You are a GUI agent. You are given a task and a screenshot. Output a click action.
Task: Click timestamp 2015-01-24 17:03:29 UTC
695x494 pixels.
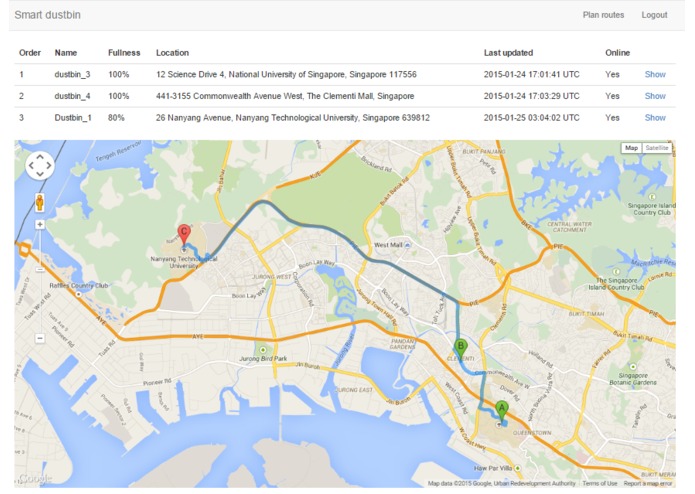[x=531, y=96]
